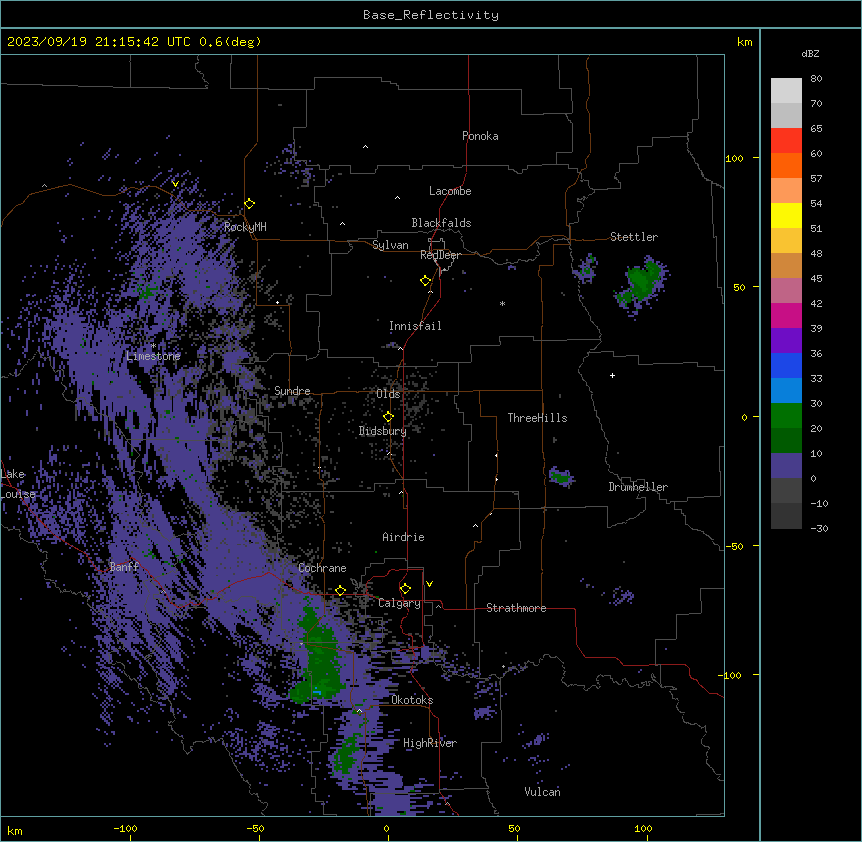The height and width of the screenshot is (842, 862).
Task: Click the white caret marker southwest of Ponoka
Action: 365,147
